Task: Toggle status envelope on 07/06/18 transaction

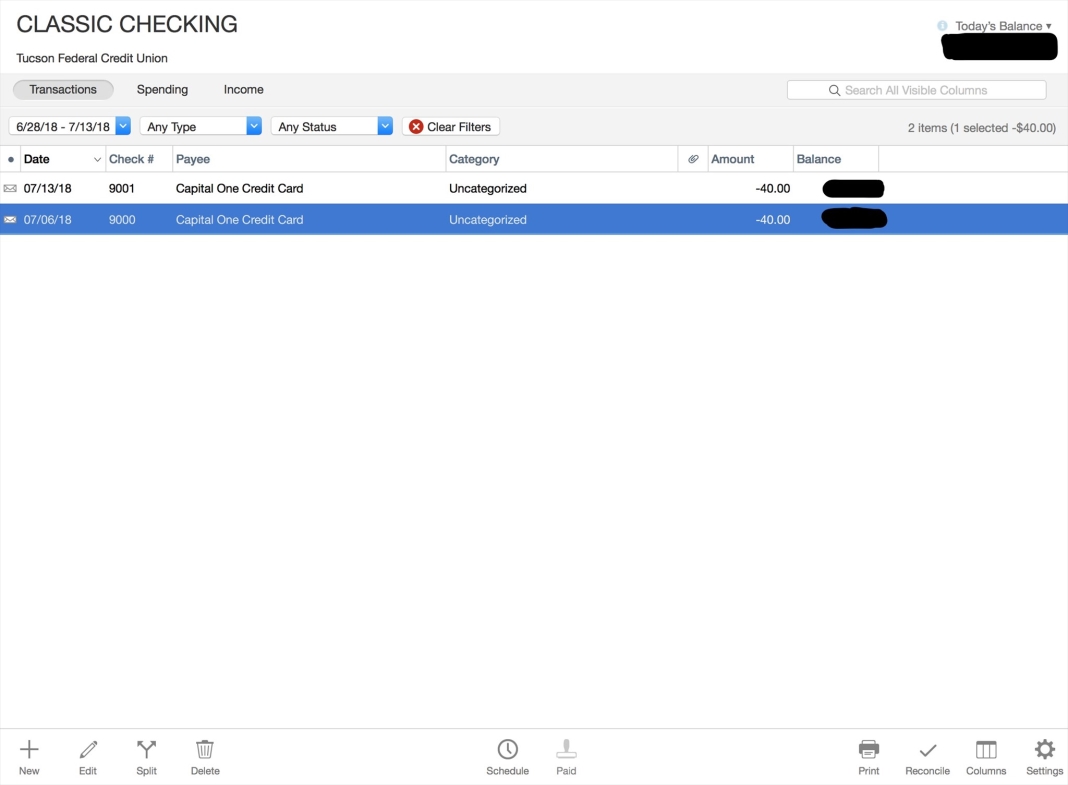Action: click(10, 220)
